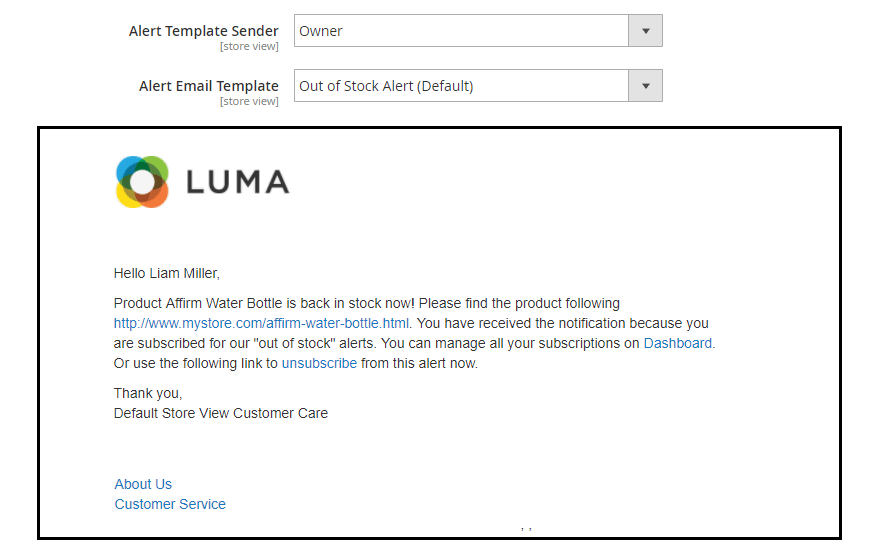Viewport: 878px width, 558px height.
Task: Open the Alert Template Sender dropdown arrow
Action: [646, 31]
